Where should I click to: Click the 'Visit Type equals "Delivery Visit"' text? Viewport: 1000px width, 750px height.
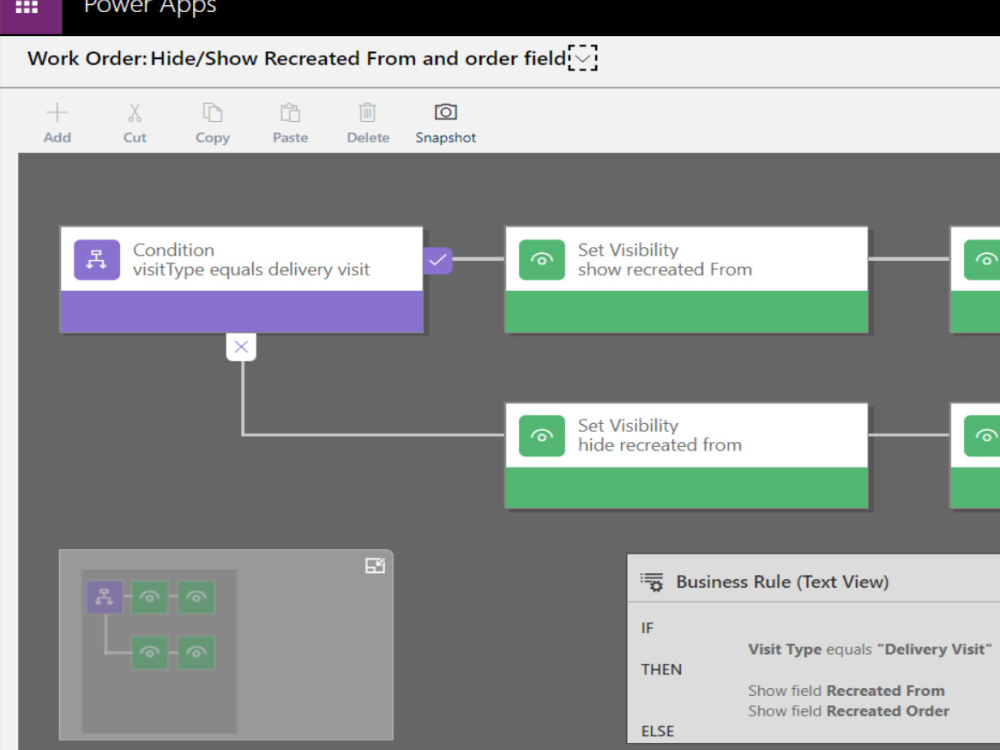(x=870, y=649)
